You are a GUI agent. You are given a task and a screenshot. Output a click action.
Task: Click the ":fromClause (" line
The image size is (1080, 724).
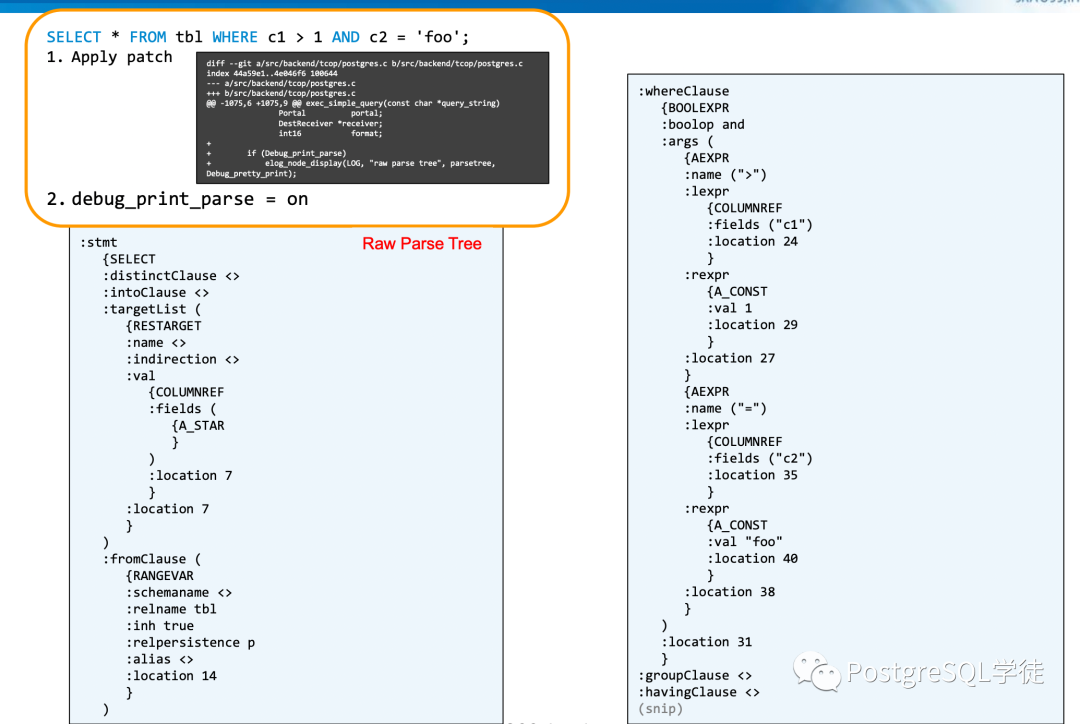[152, 559]
